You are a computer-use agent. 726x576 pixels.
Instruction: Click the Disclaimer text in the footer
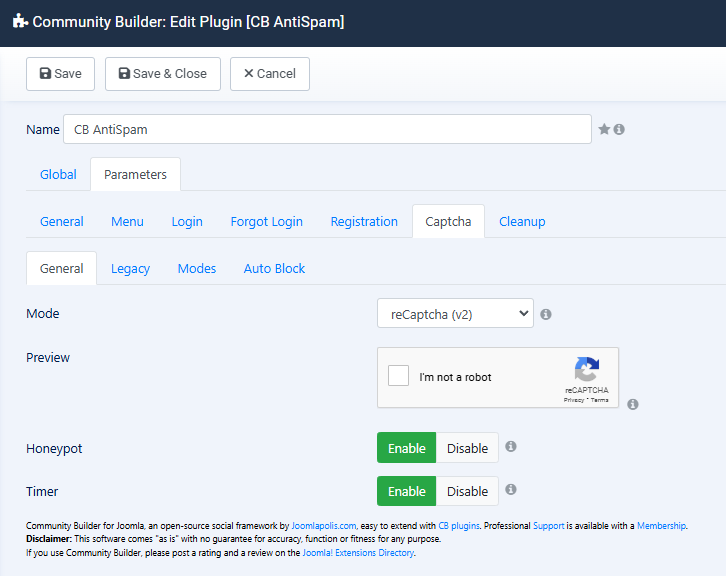233,539
